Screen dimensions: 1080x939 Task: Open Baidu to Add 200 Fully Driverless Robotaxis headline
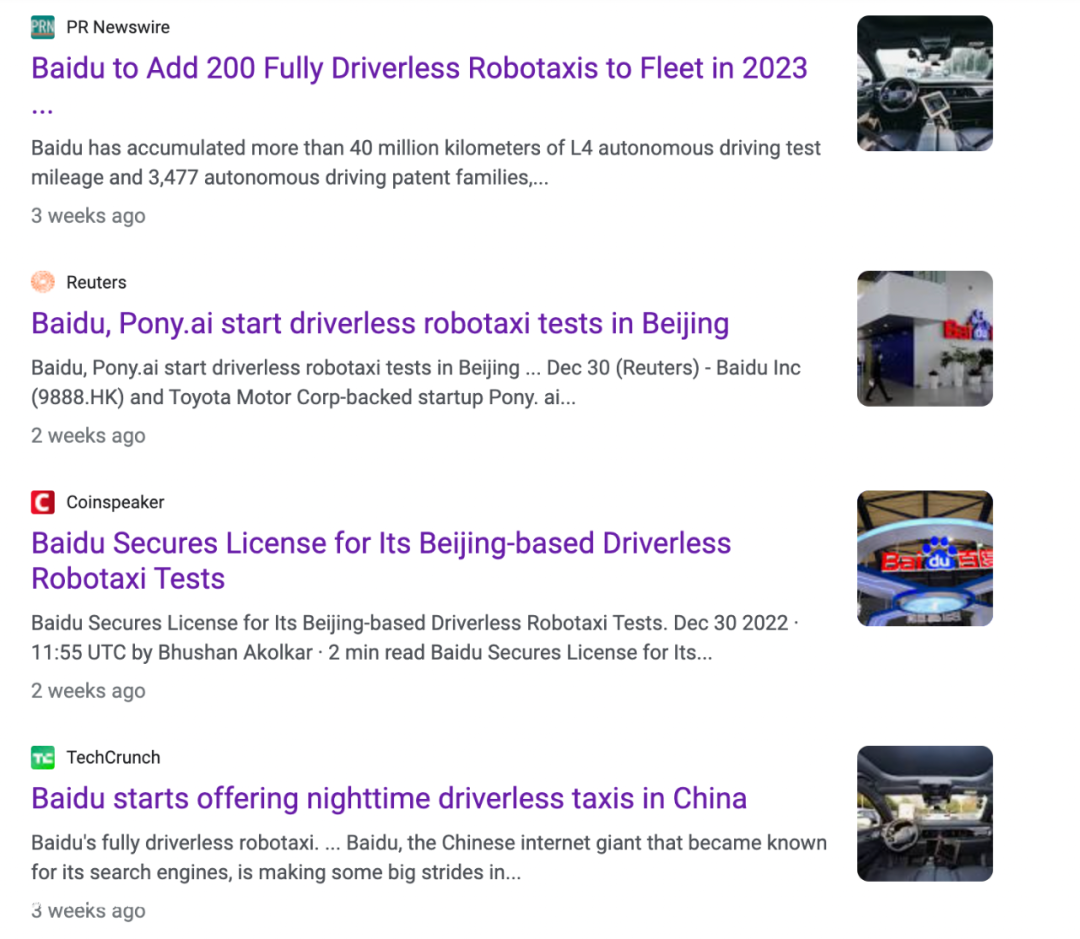click(x=419, y=85)
